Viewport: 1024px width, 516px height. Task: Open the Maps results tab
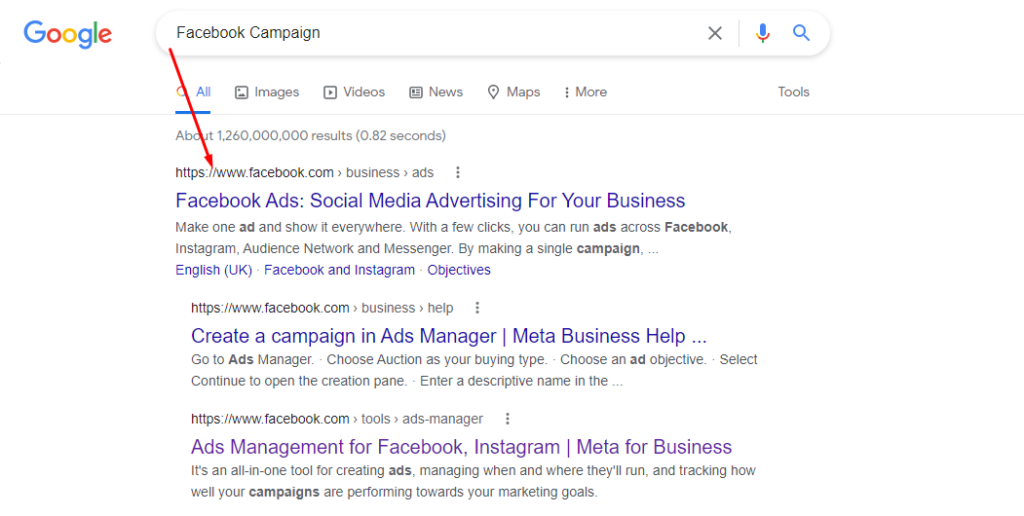(513, 92)
